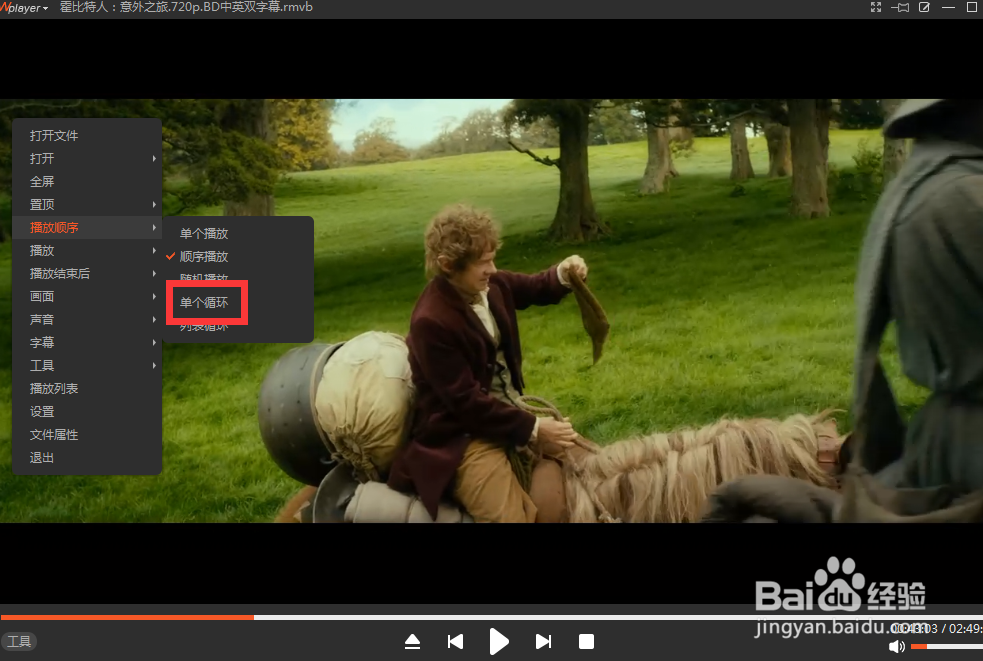Click the mini-mode icon in title bar
The image size is (983, 661).
(924, 8)
